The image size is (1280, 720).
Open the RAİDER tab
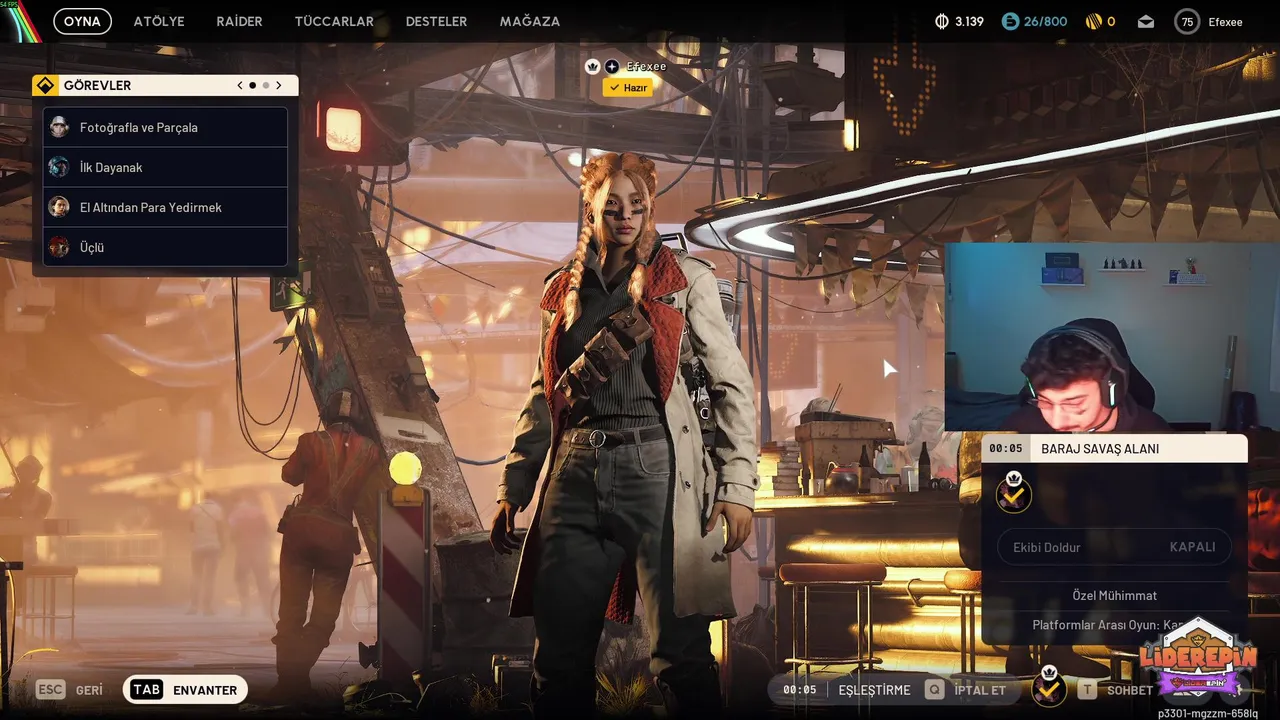pos(239,21)
